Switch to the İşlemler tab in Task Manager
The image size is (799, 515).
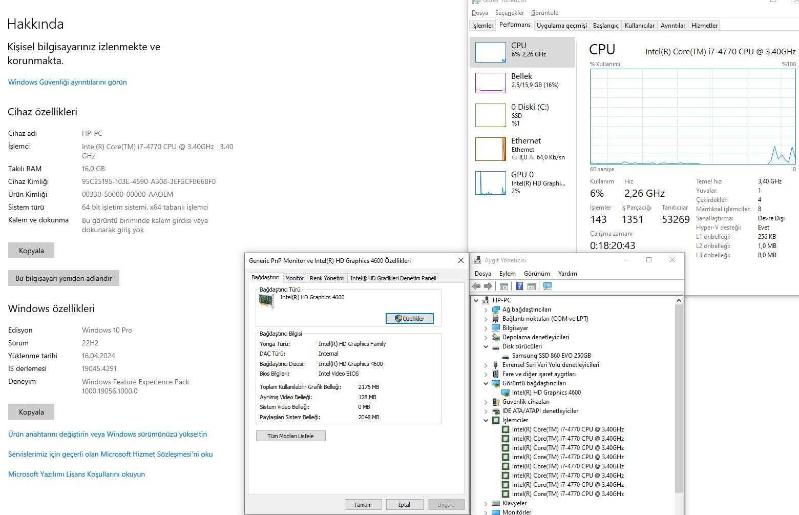[483, 25]
